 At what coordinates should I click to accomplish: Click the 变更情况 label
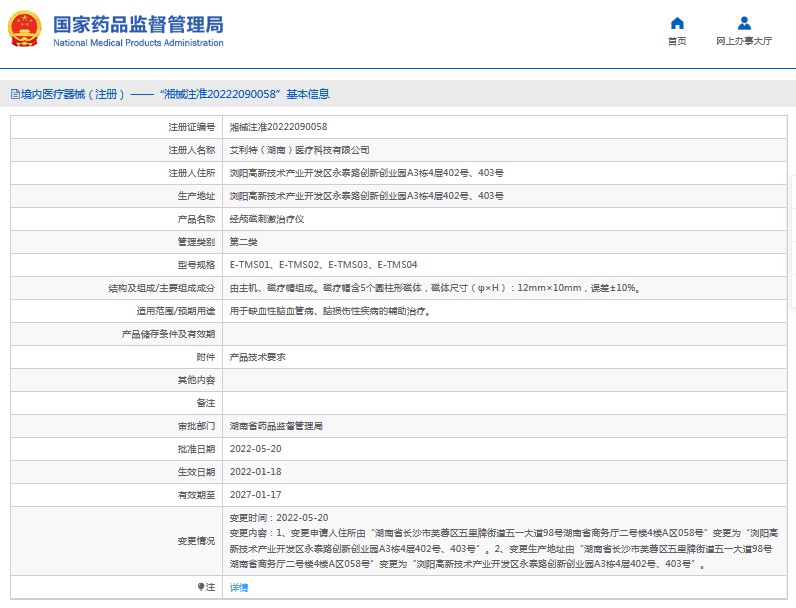tap(196, 541)
